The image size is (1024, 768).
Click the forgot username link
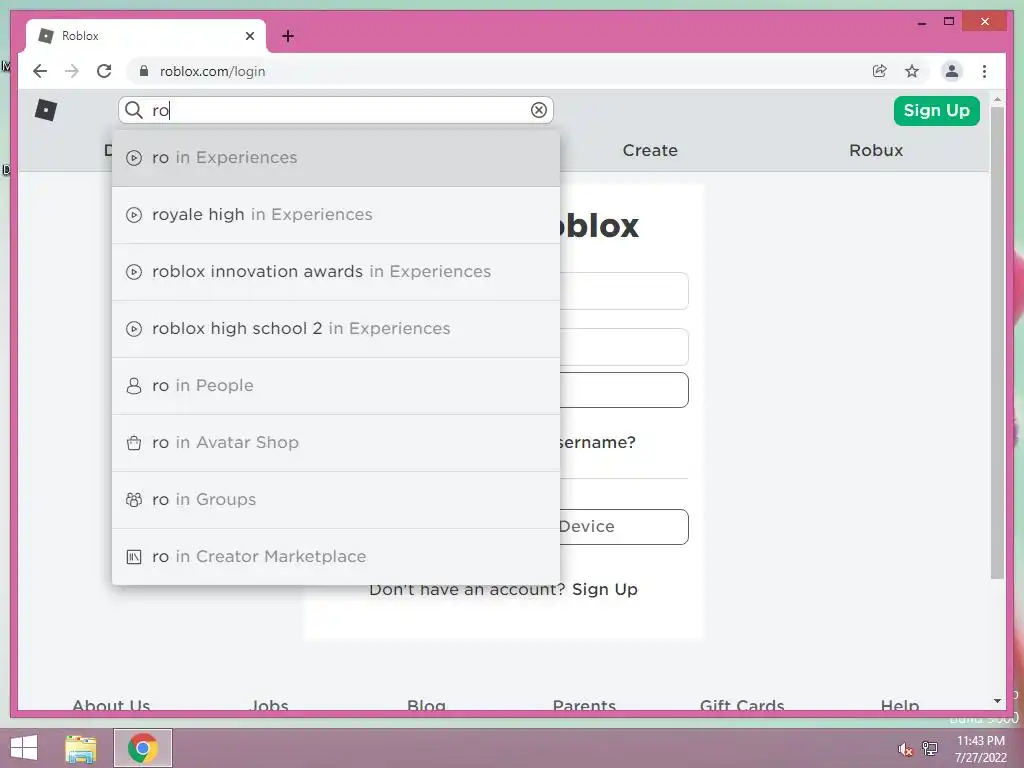tap(597, 442)
